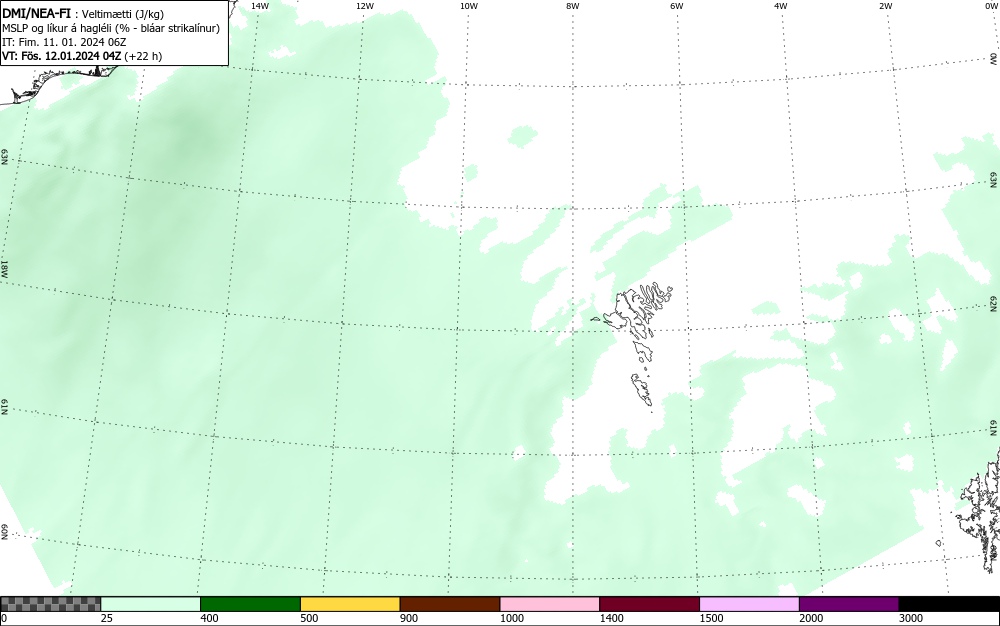Screen dimensions: 1000x626
Task: Click the legend value '1400'
Action: [612, 618]
